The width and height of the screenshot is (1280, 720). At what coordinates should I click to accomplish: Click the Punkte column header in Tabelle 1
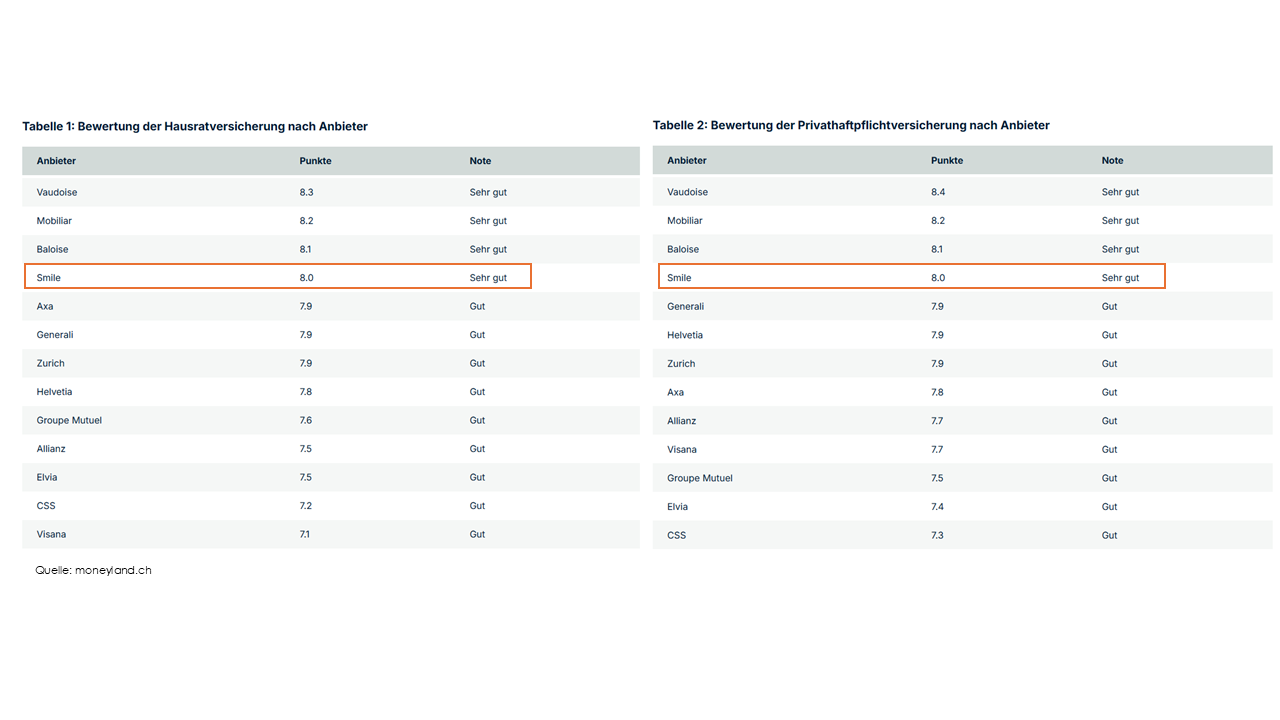(315, 161)
